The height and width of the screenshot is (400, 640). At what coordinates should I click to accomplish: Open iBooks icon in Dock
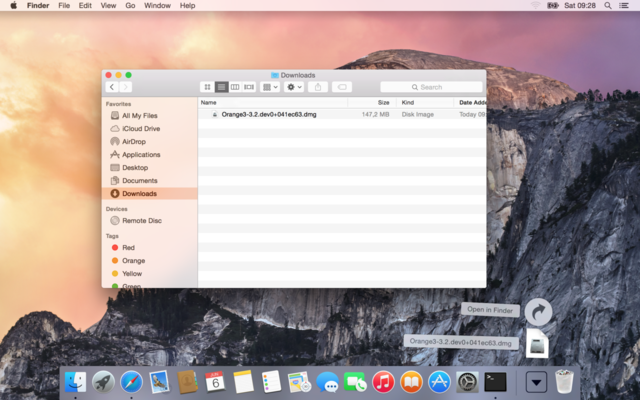[x=411, y=382]
